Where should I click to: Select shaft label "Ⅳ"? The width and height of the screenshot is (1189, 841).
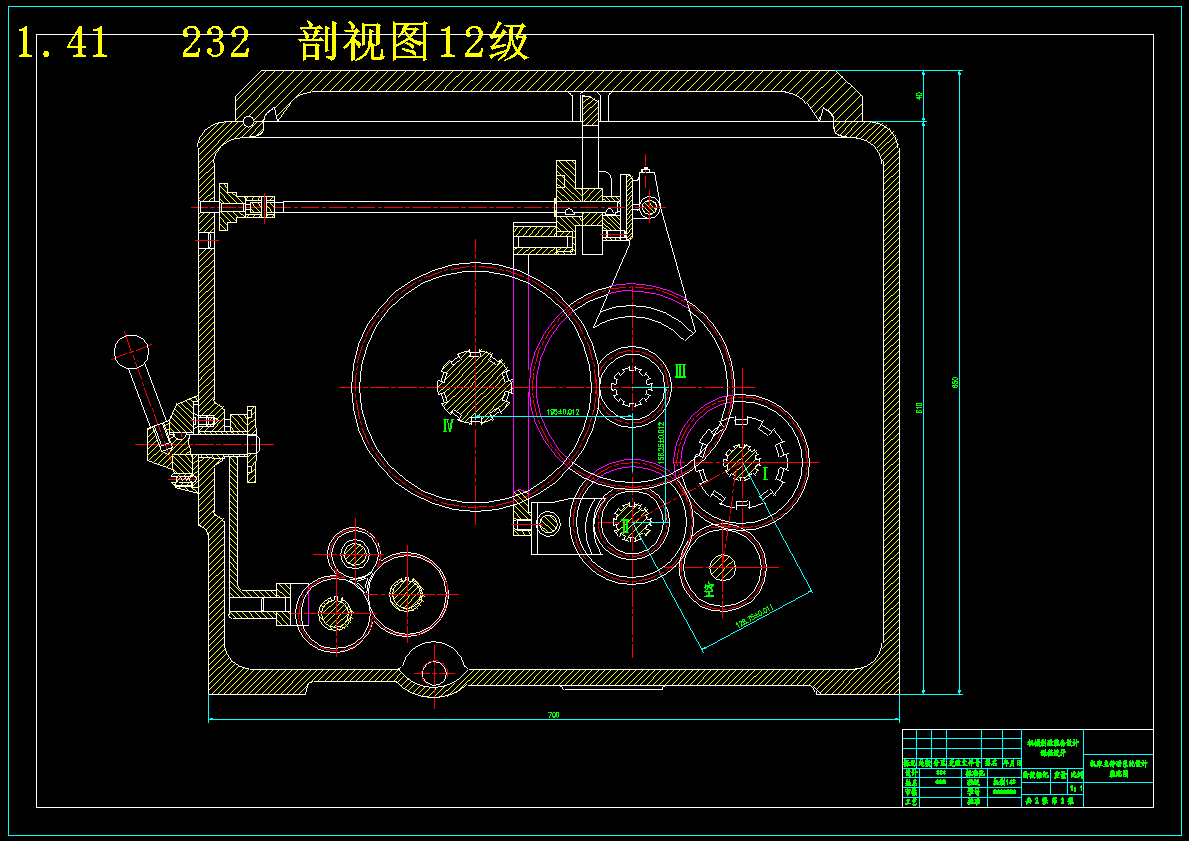pos(447,425)
